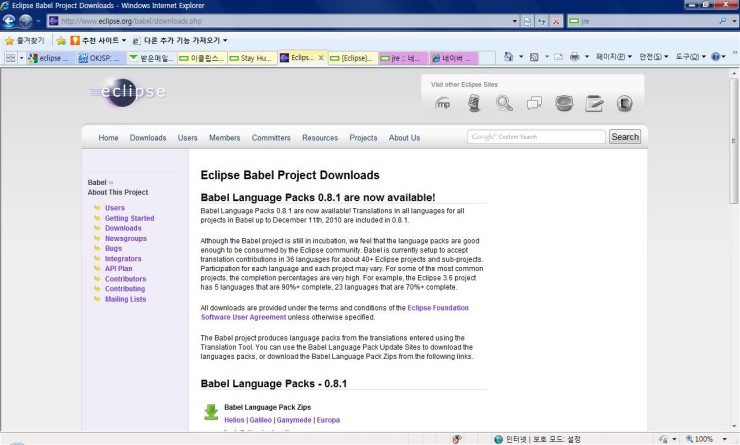Click the magnifying glass site icon
Image resolution: width=740 pixels, height=445 pixels.
tap(504, 103)
